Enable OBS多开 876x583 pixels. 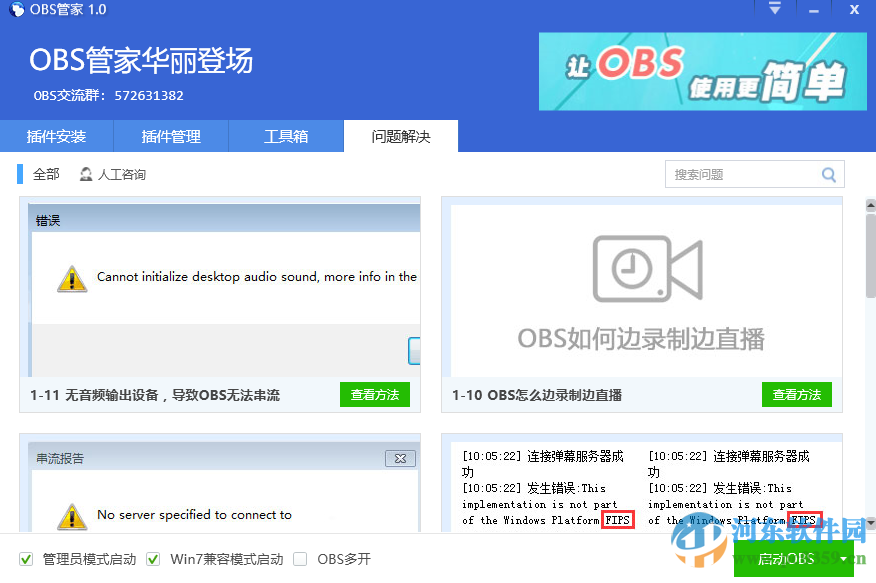click(299, 559)
